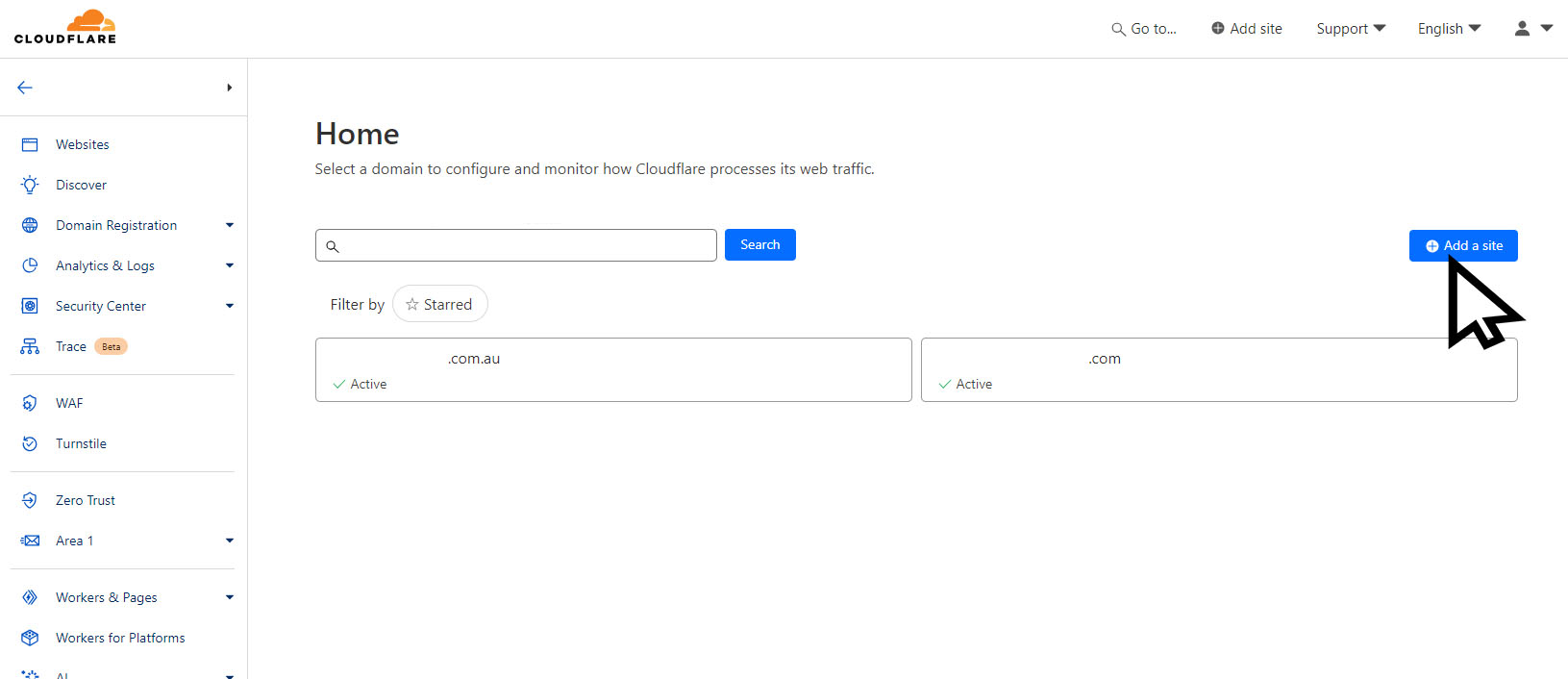Click the Beta badge next to Trace
The image size is (1568, 679).
(x=112, y=346)
